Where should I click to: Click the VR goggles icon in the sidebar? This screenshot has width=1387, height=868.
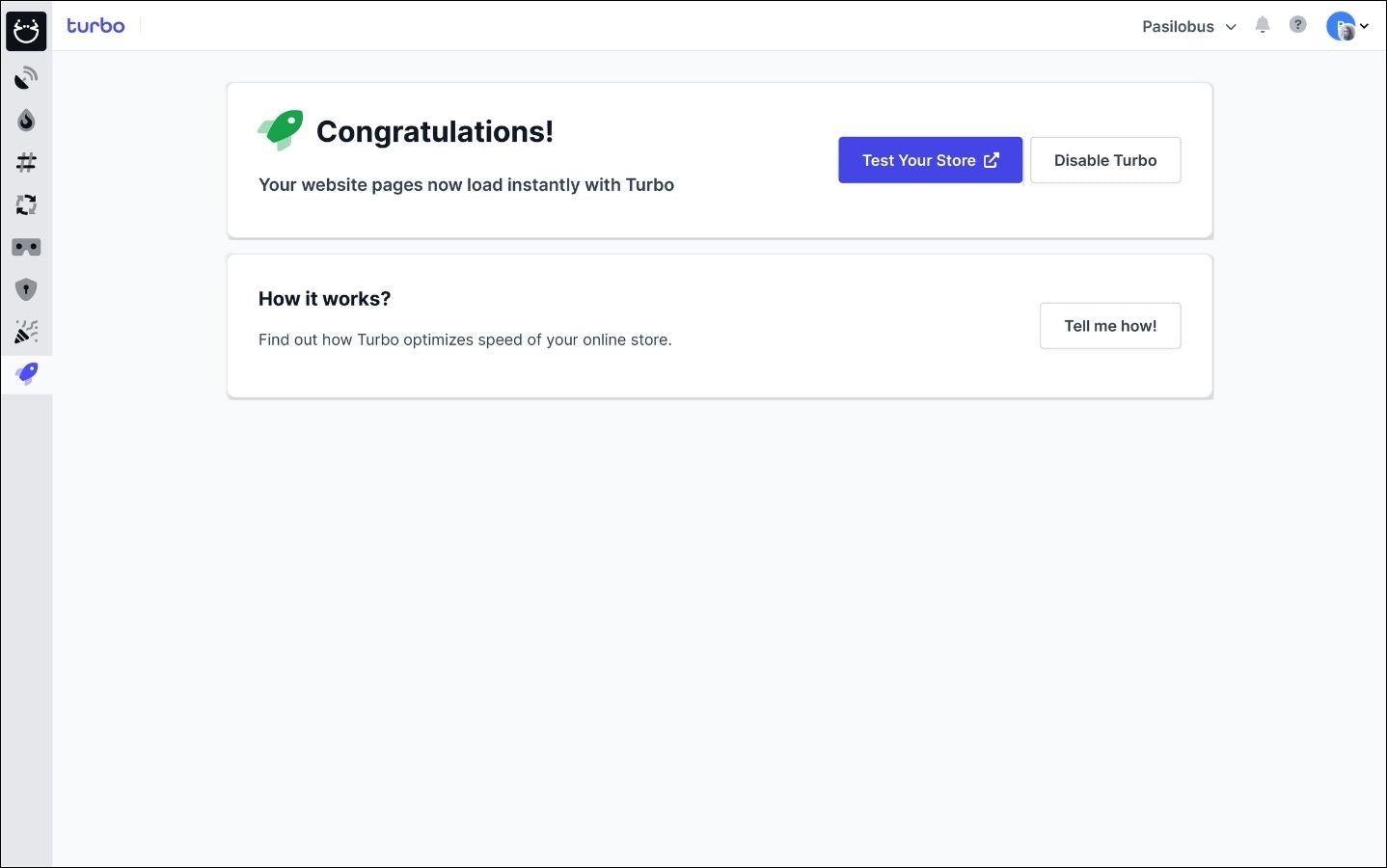26,248
